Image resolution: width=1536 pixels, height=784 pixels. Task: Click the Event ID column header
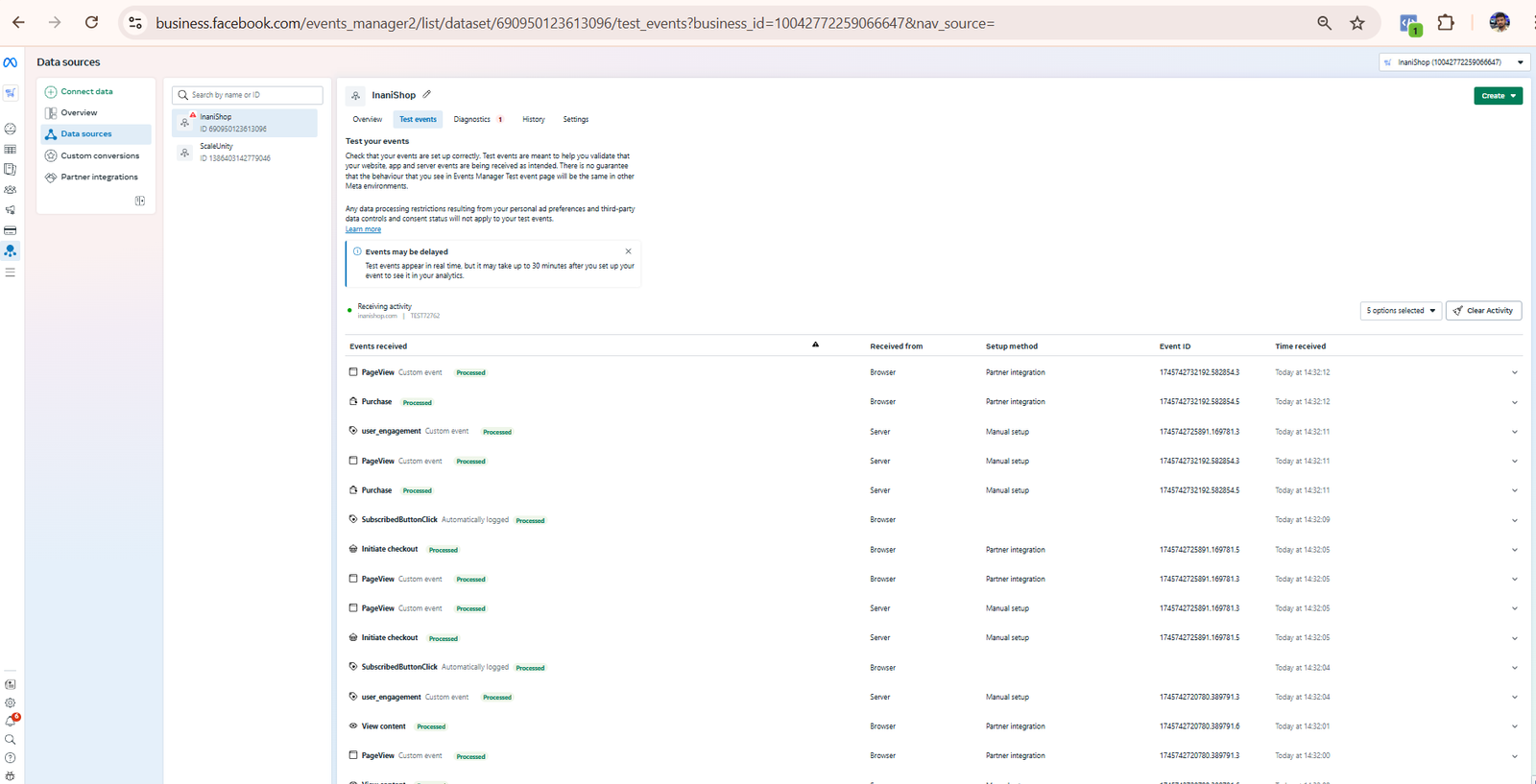[1175, 346]
